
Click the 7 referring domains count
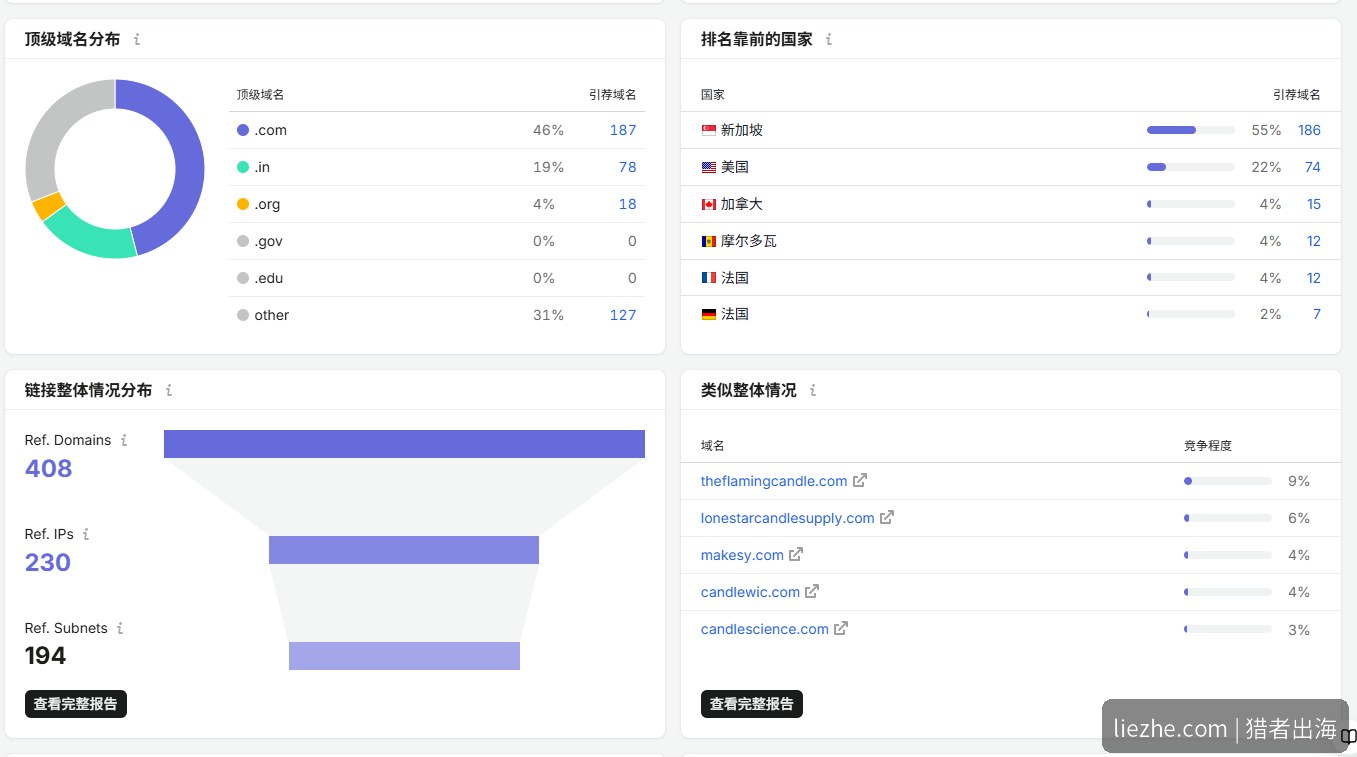tap(1317, 314)
